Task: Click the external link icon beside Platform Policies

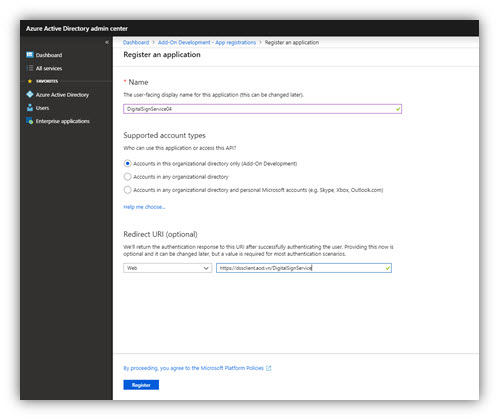Action: [269, 368]
